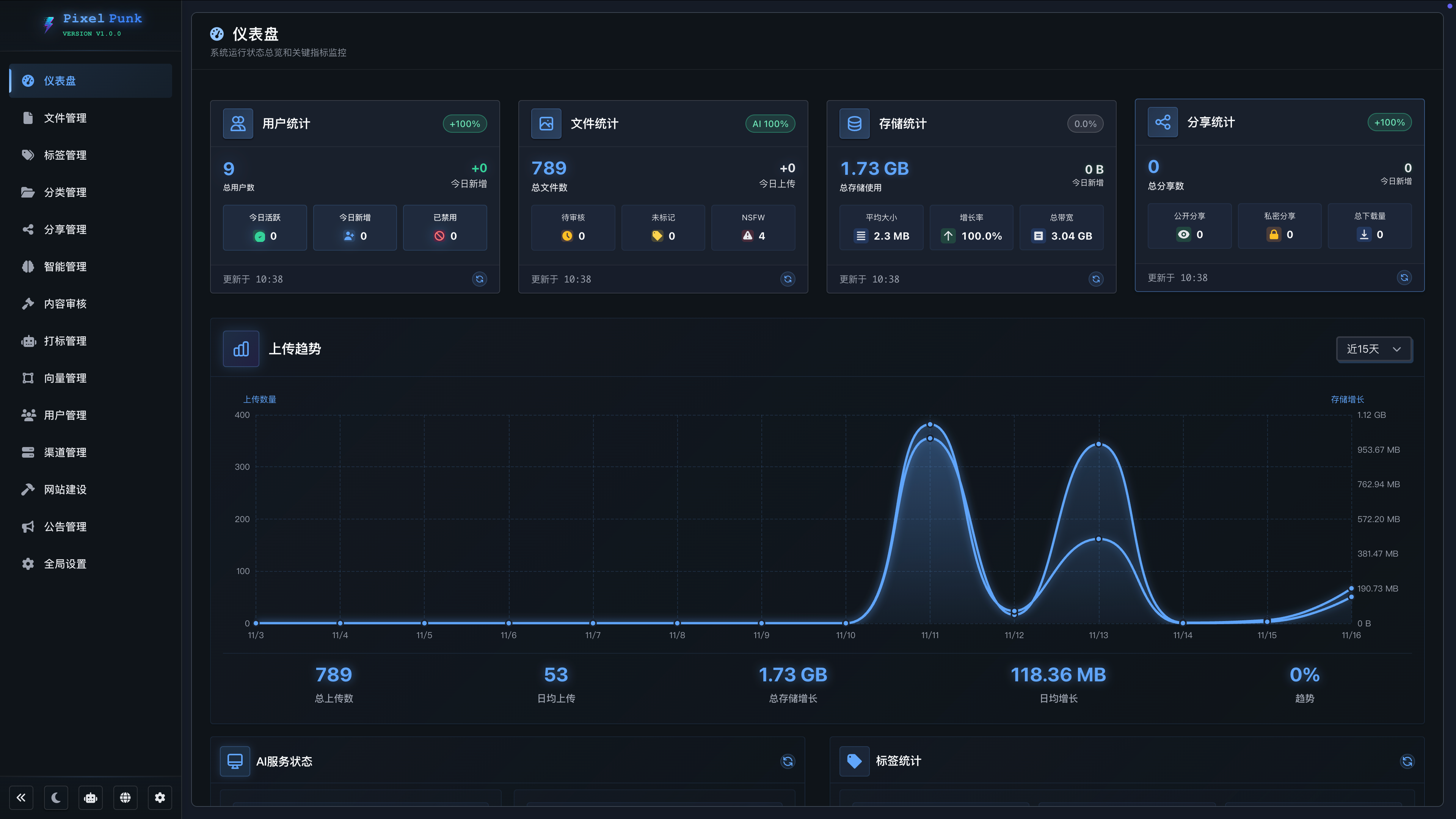Viewport: 1456px width, 819px height.
Task: Refresh the 分享统计 card
Action: [x=1404, y=278]
